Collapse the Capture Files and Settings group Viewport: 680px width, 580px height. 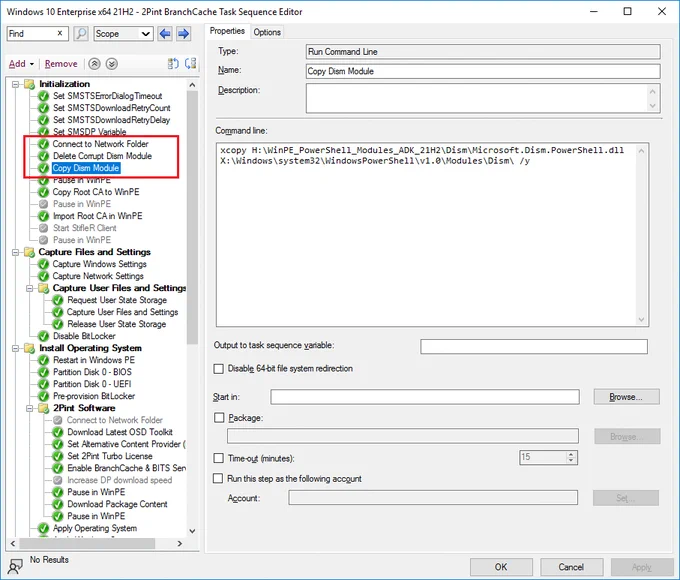[x=16, y=252]
